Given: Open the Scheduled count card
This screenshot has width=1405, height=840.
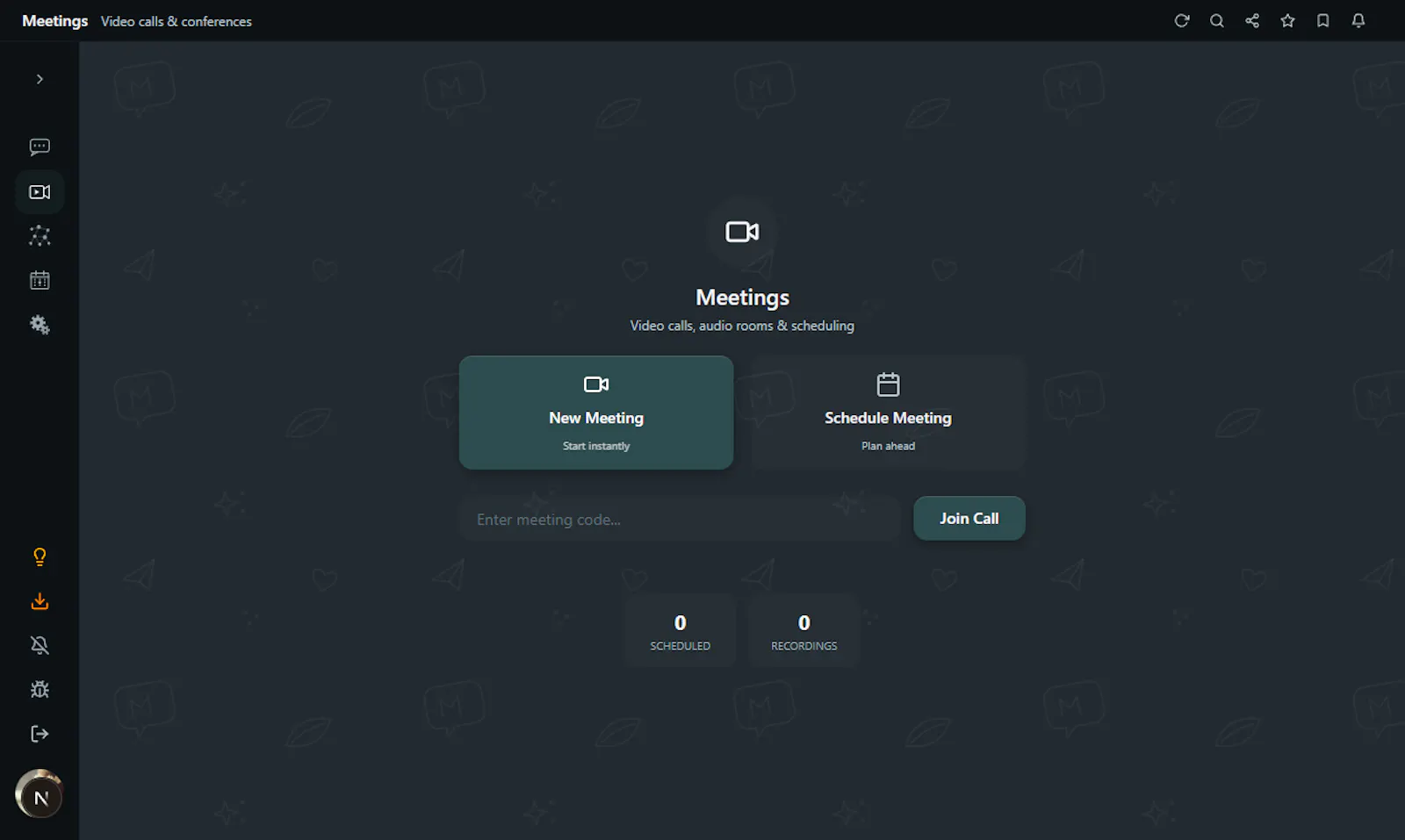Looking at the screenshot, I should (680, 631).
